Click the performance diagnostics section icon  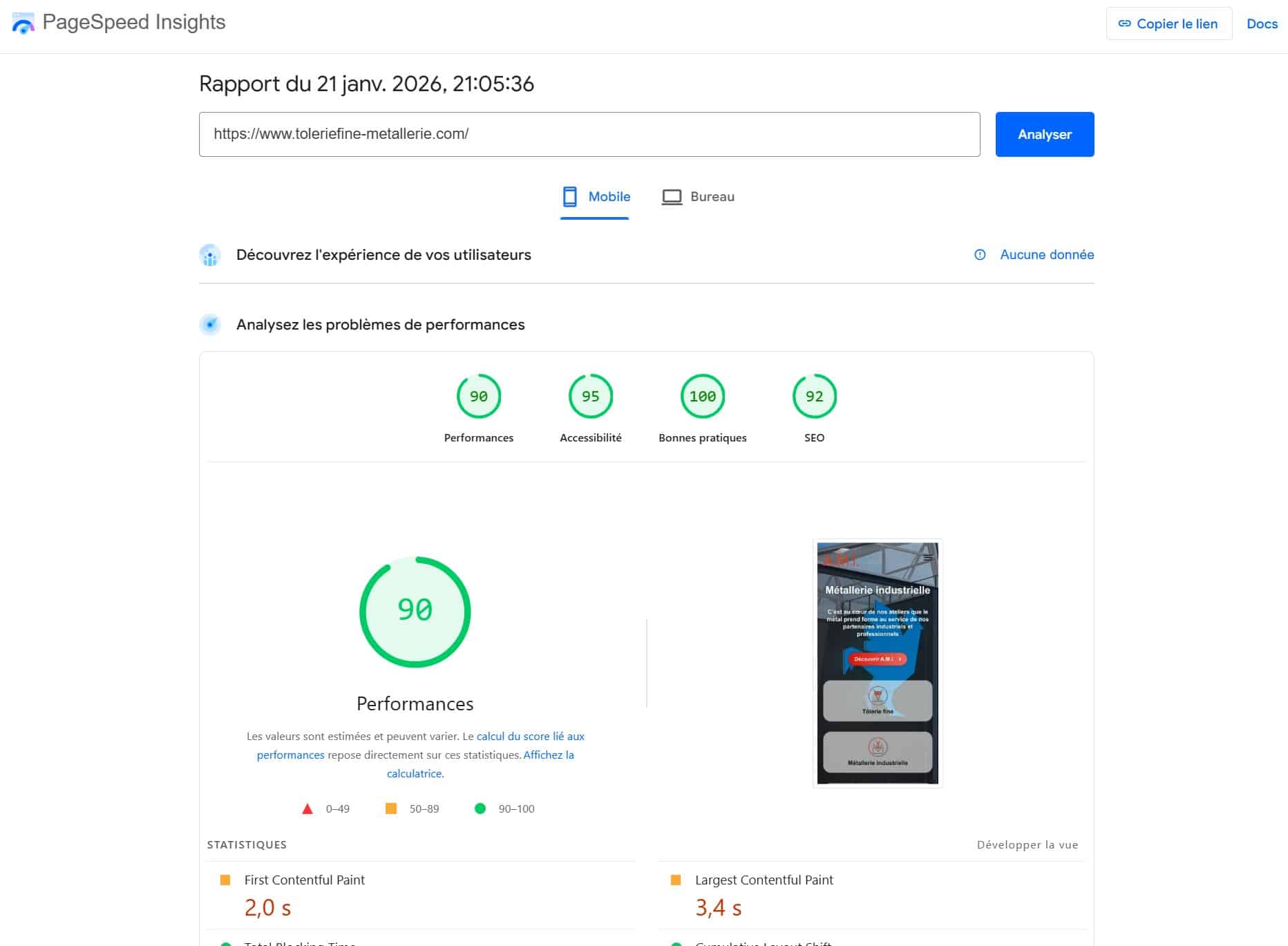point(210,325)
